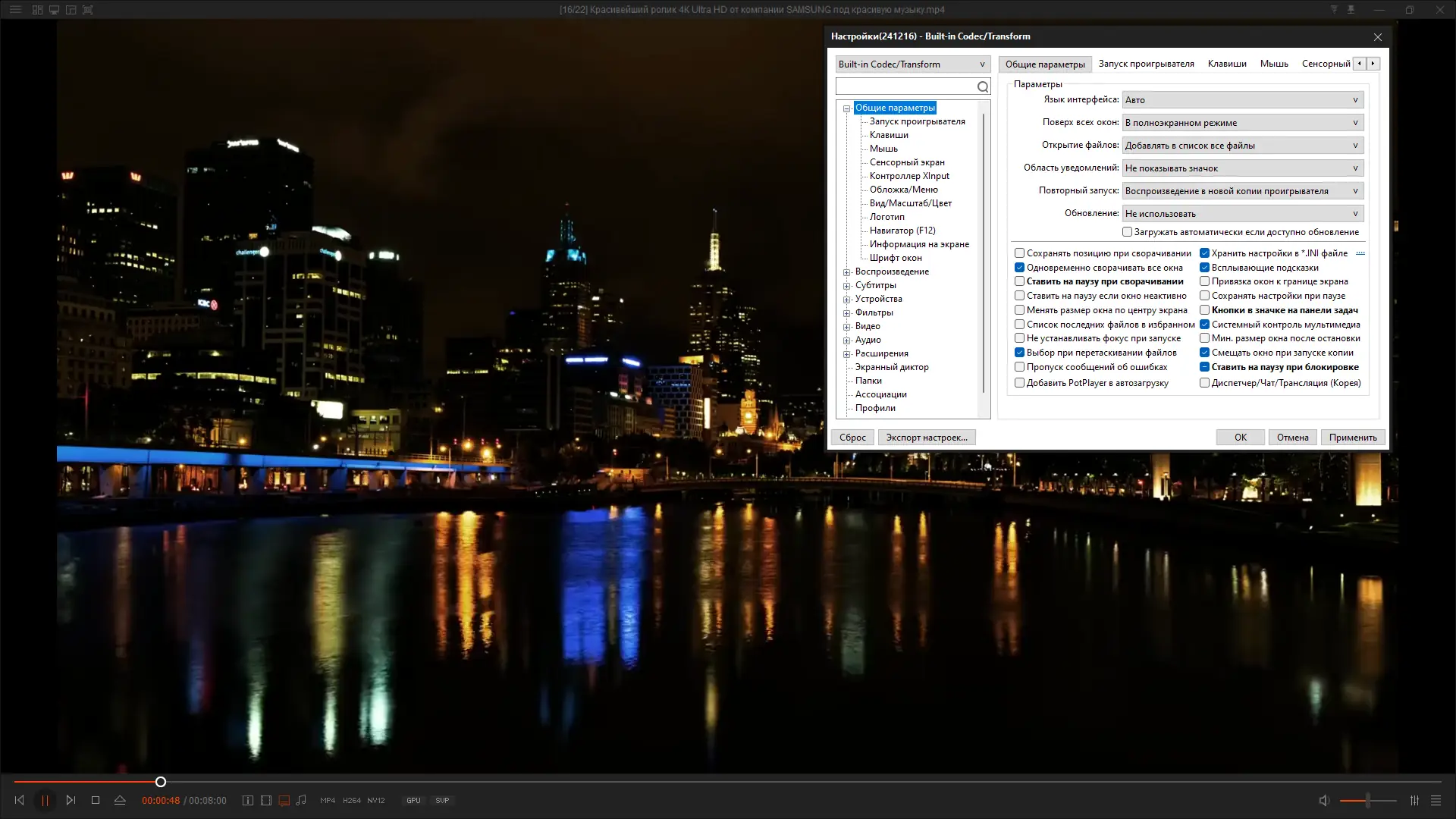Click the eject/open file icon
Image resolution: width=1456 pixels, height=819 pixels.
point(120,800)
